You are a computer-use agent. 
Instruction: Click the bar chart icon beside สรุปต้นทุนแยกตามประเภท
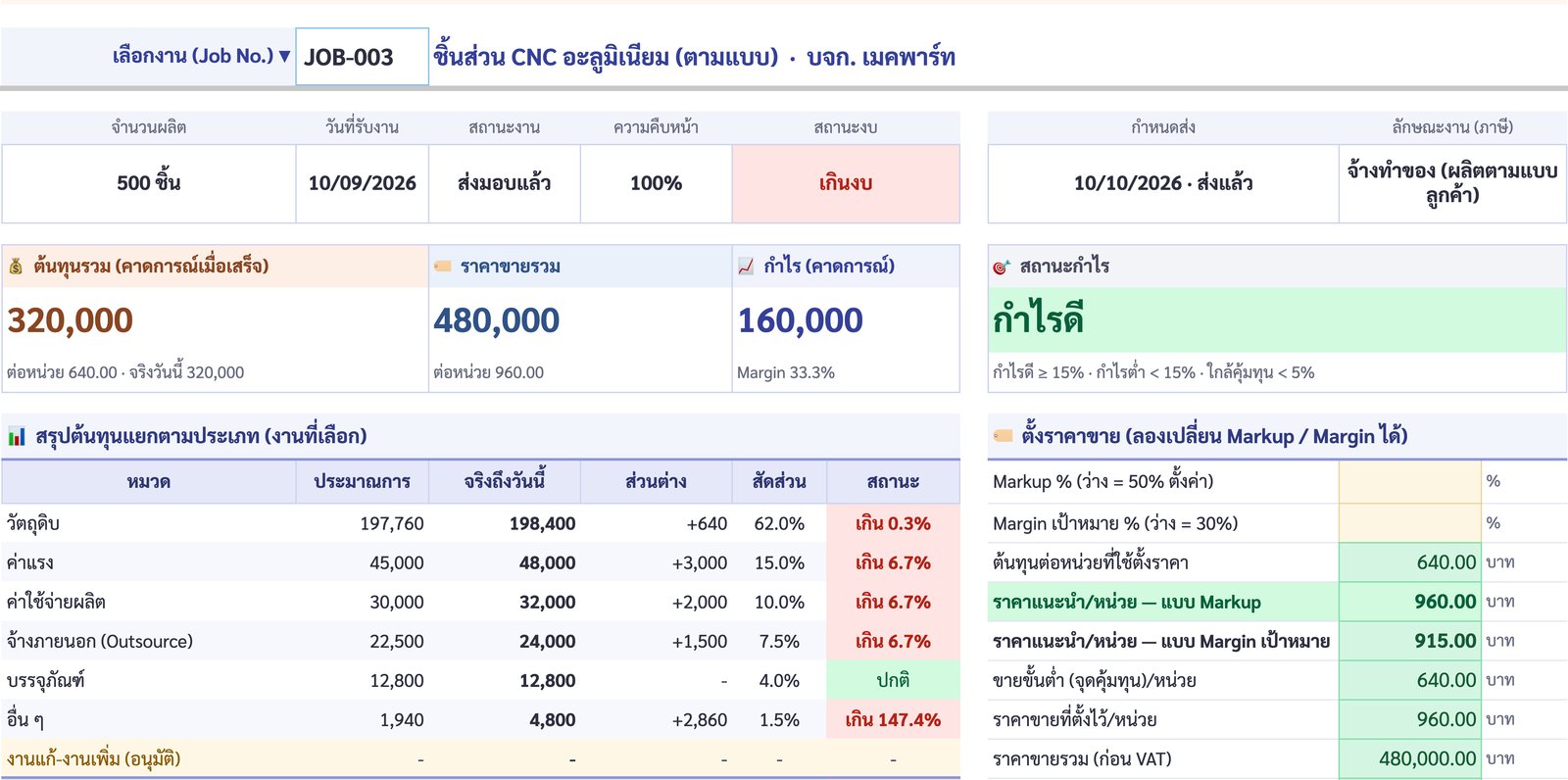17,437
